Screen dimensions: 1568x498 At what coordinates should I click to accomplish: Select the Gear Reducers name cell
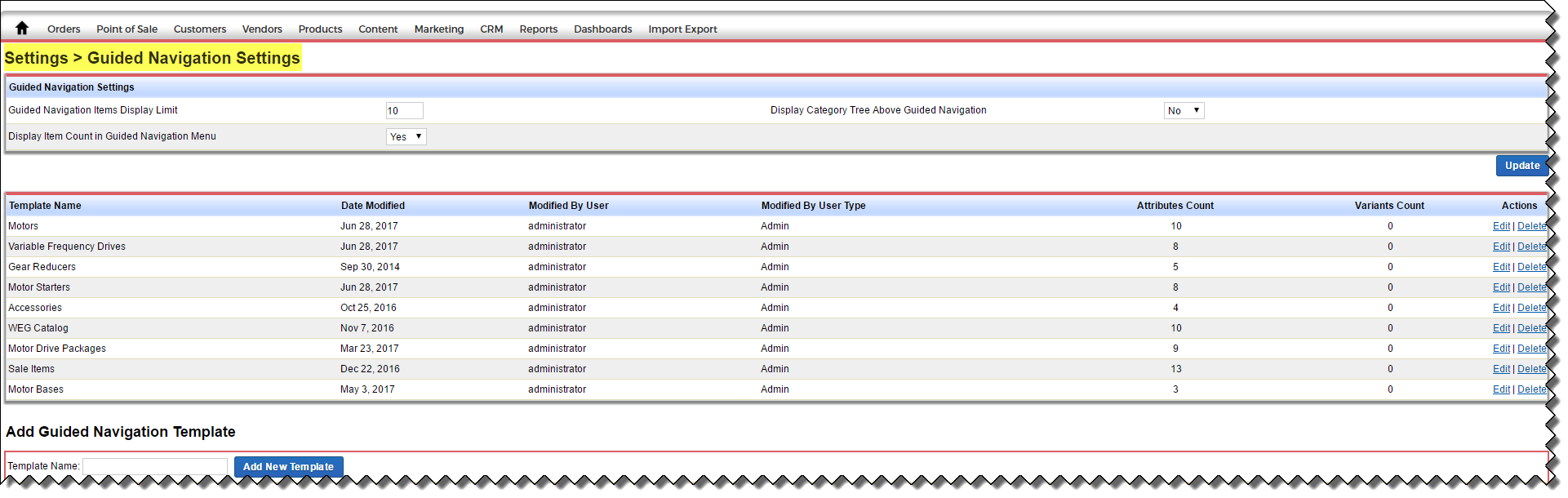(42, 267)
